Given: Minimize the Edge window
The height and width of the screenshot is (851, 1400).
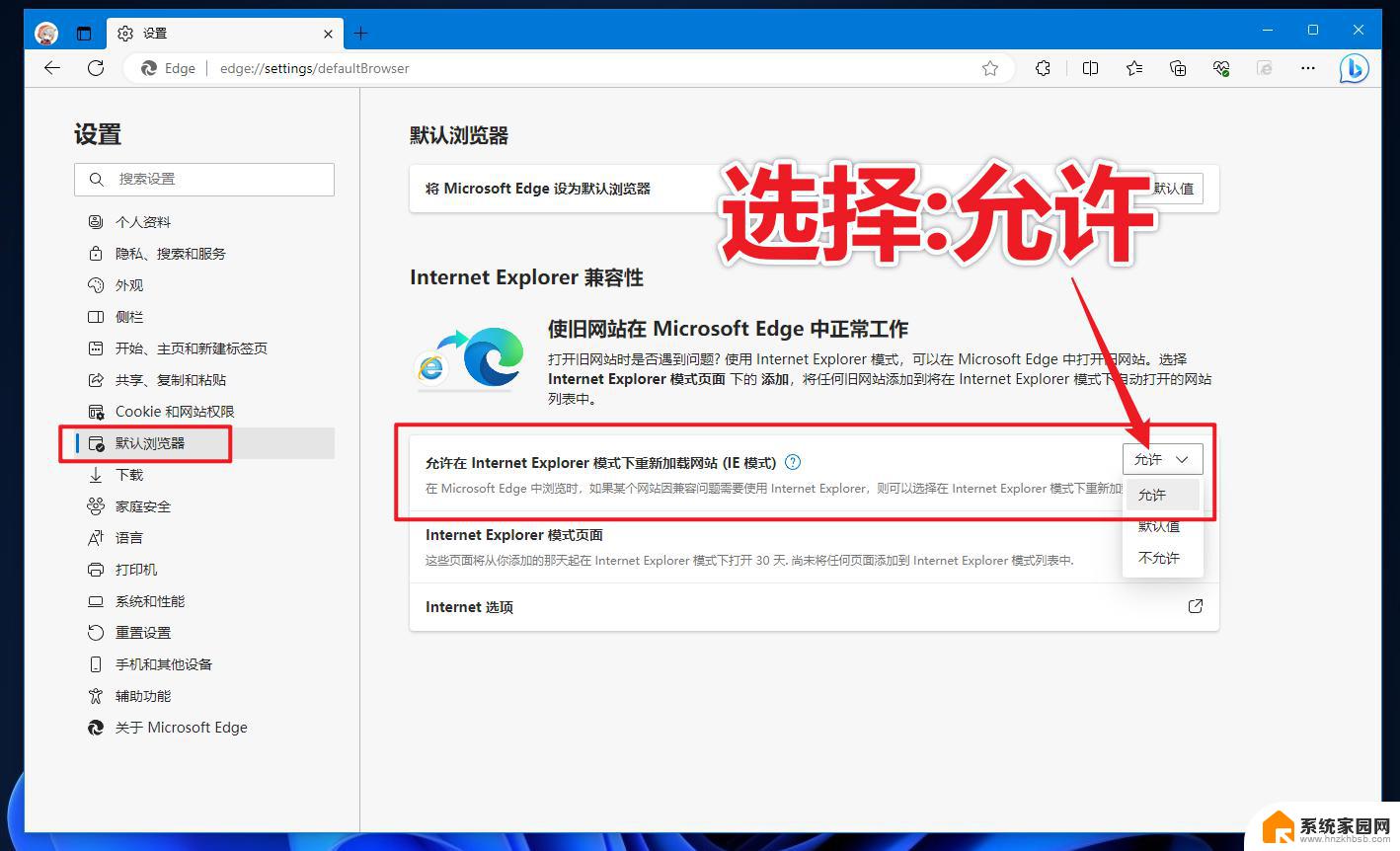Looking at the screenshot, I should click(x=1268, y=31).
